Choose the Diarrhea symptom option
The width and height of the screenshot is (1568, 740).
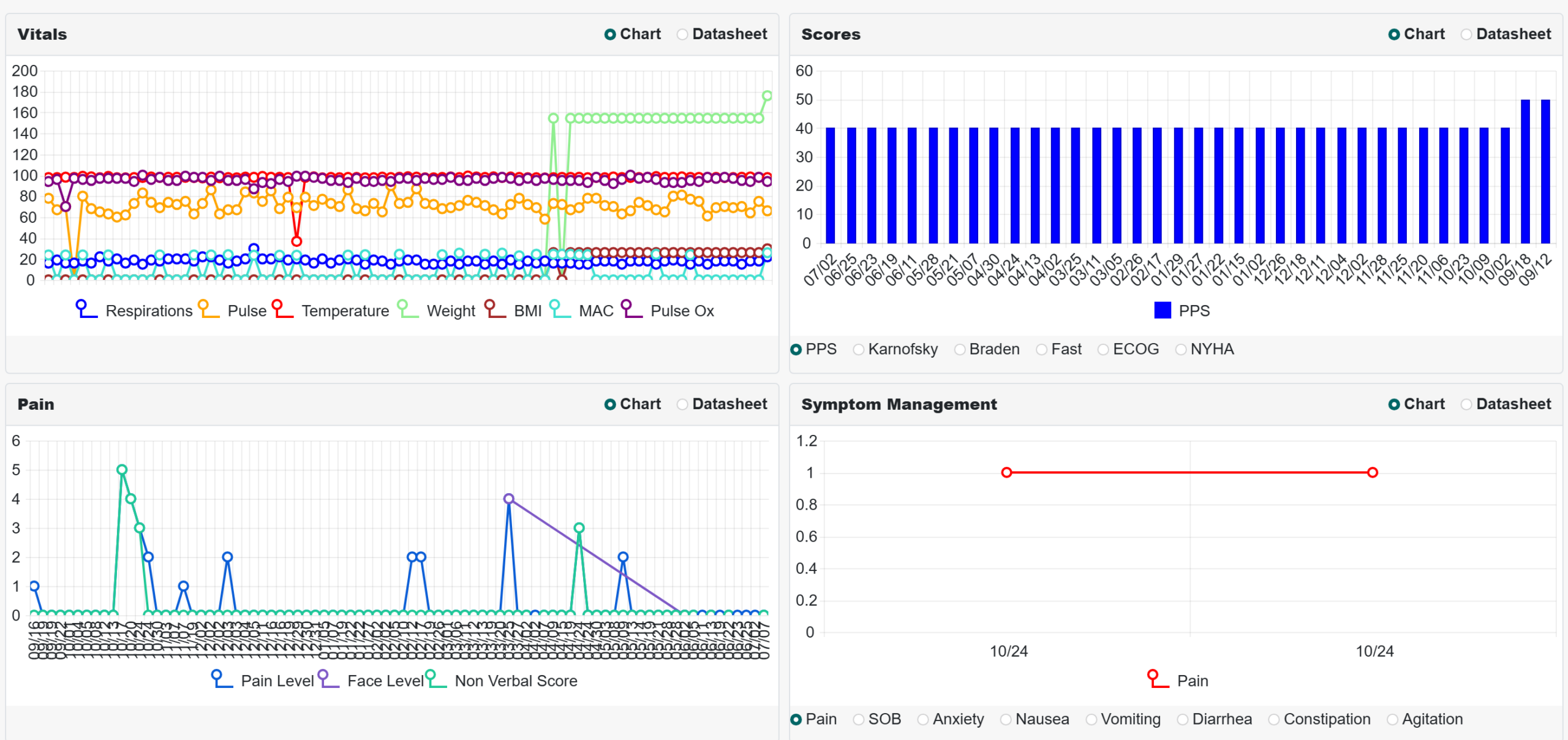1215,719
